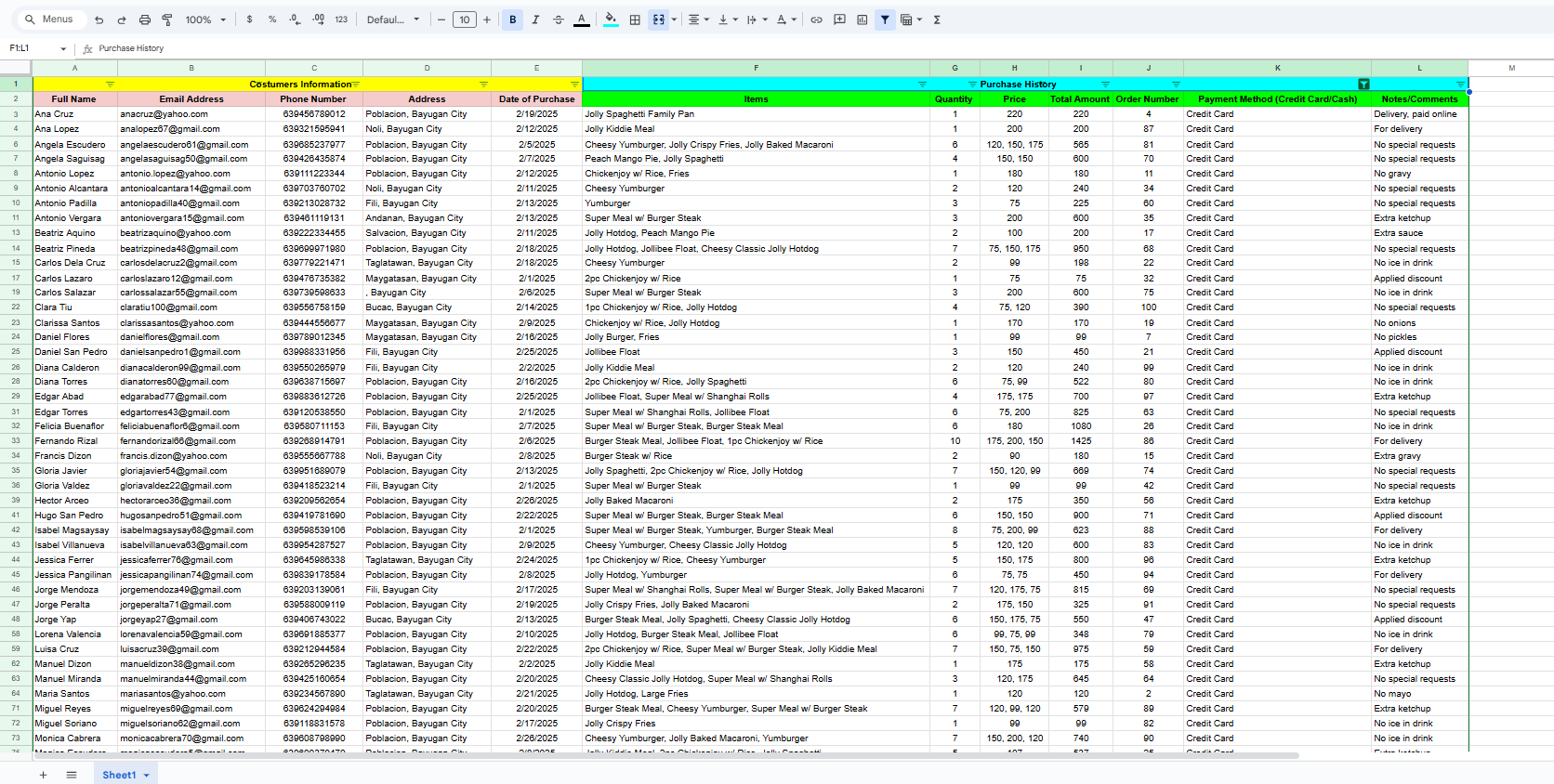The height and width of the screenshot is (784, 1554).
Task: Open text rotation options
Action: click(x=786, y=20)
